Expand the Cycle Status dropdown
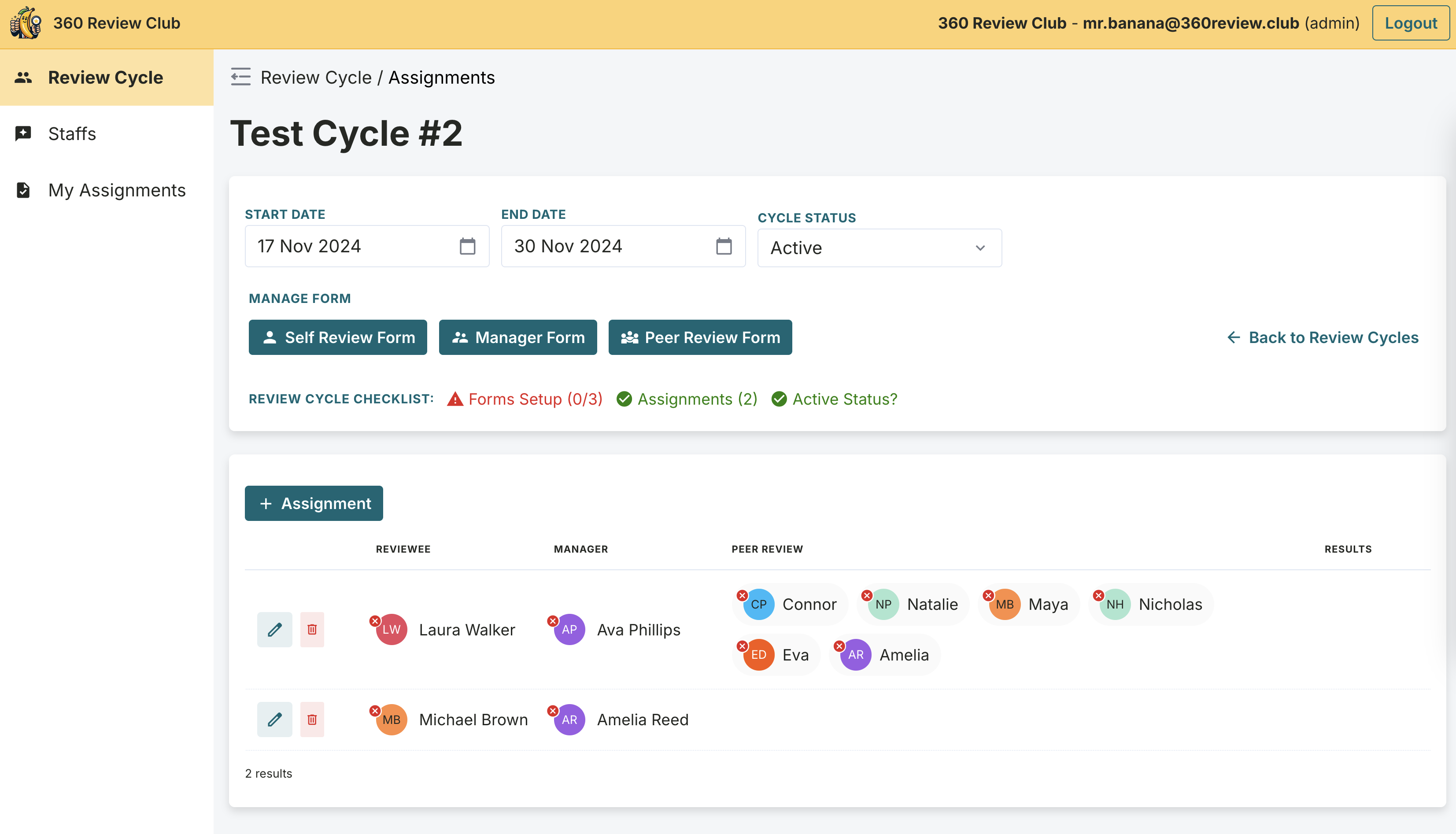 click(x=879, y=248)
